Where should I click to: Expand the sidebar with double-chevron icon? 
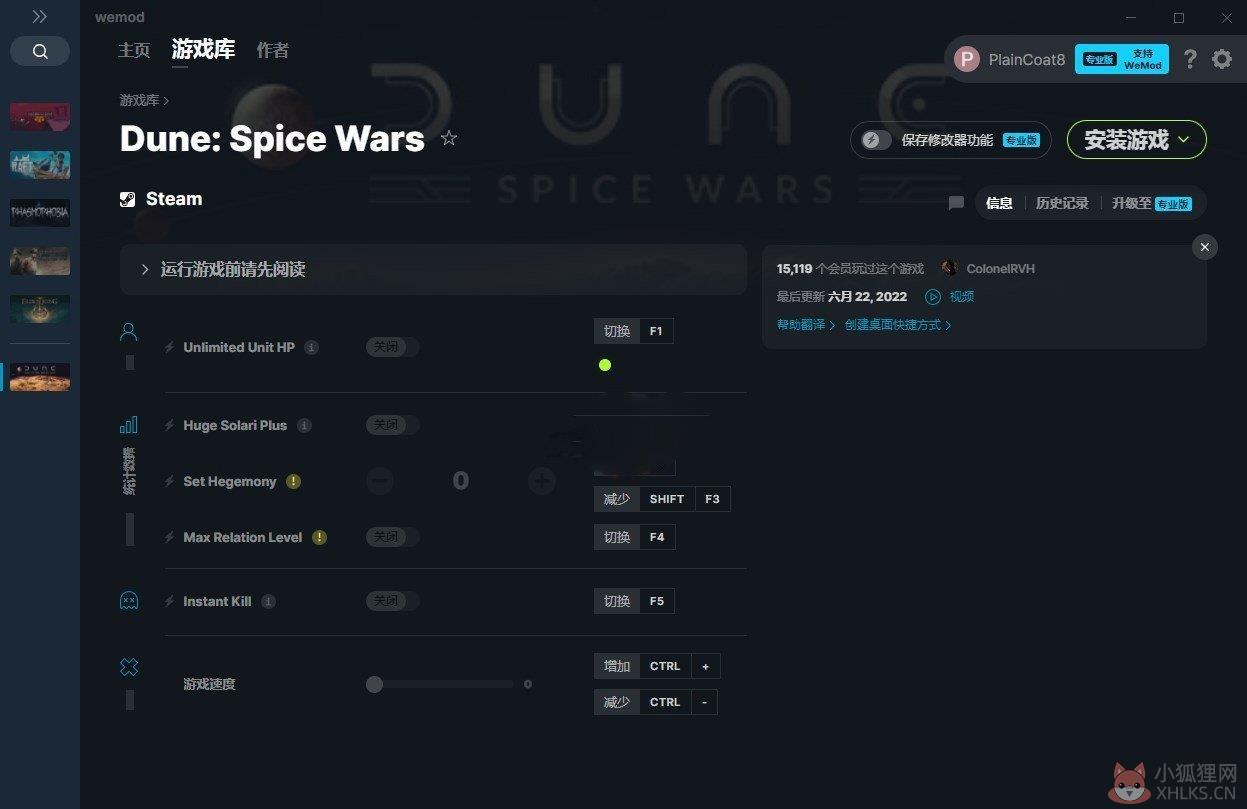(x=40, y=17)
